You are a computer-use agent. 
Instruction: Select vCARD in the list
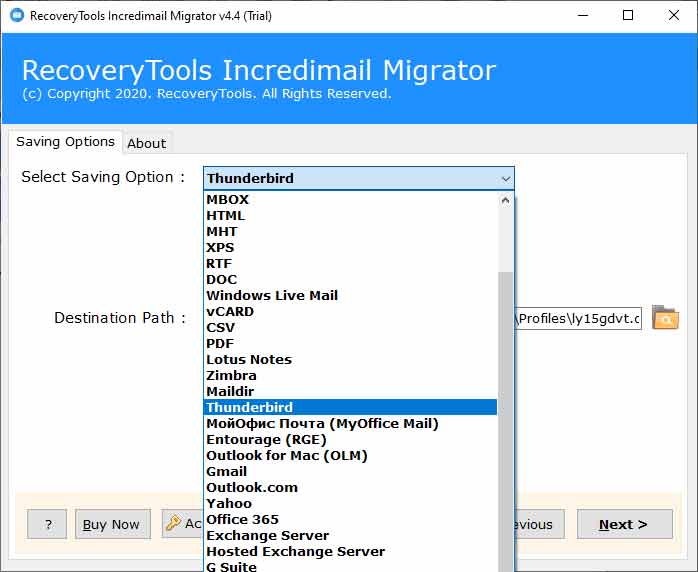[x=350, y=312]
